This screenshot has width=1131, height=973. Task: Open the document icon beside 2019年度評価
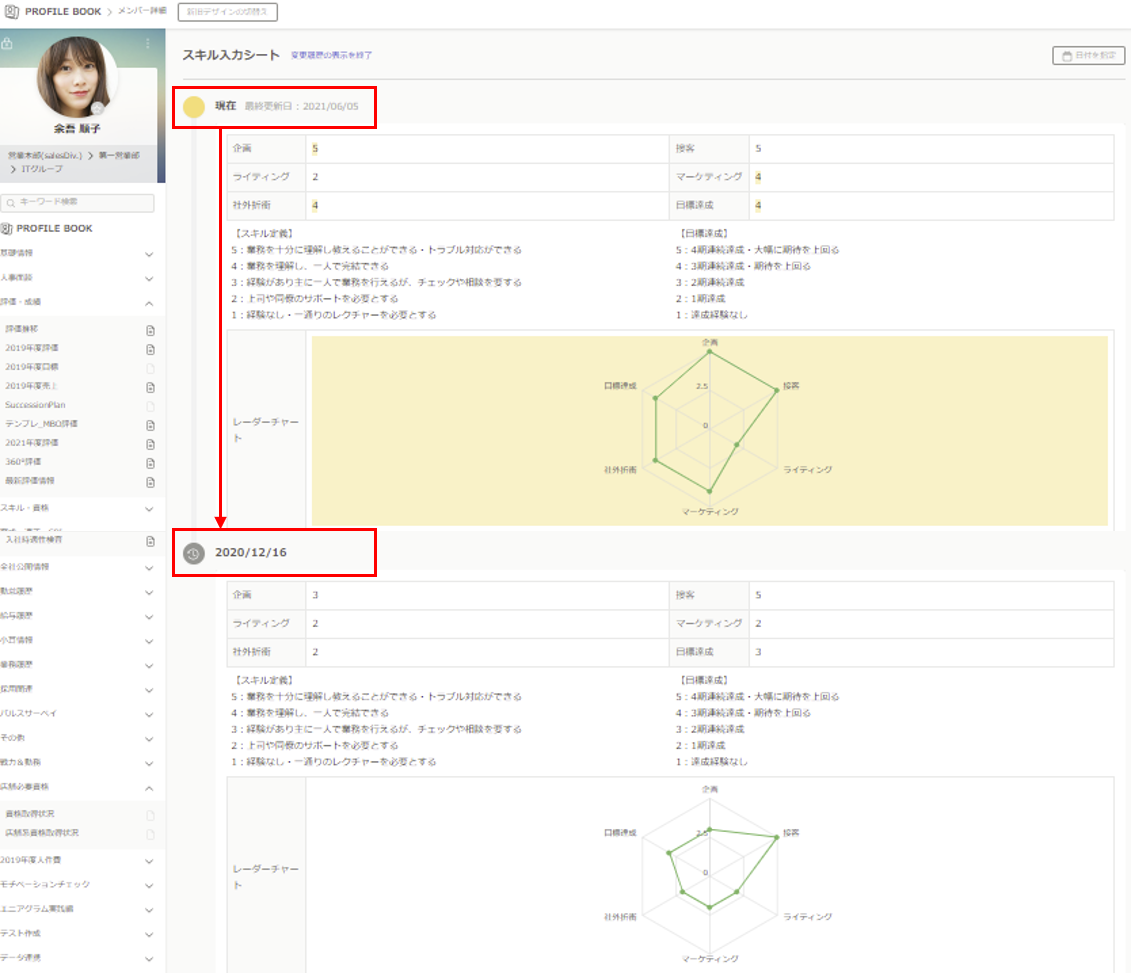tap(150, 348)
